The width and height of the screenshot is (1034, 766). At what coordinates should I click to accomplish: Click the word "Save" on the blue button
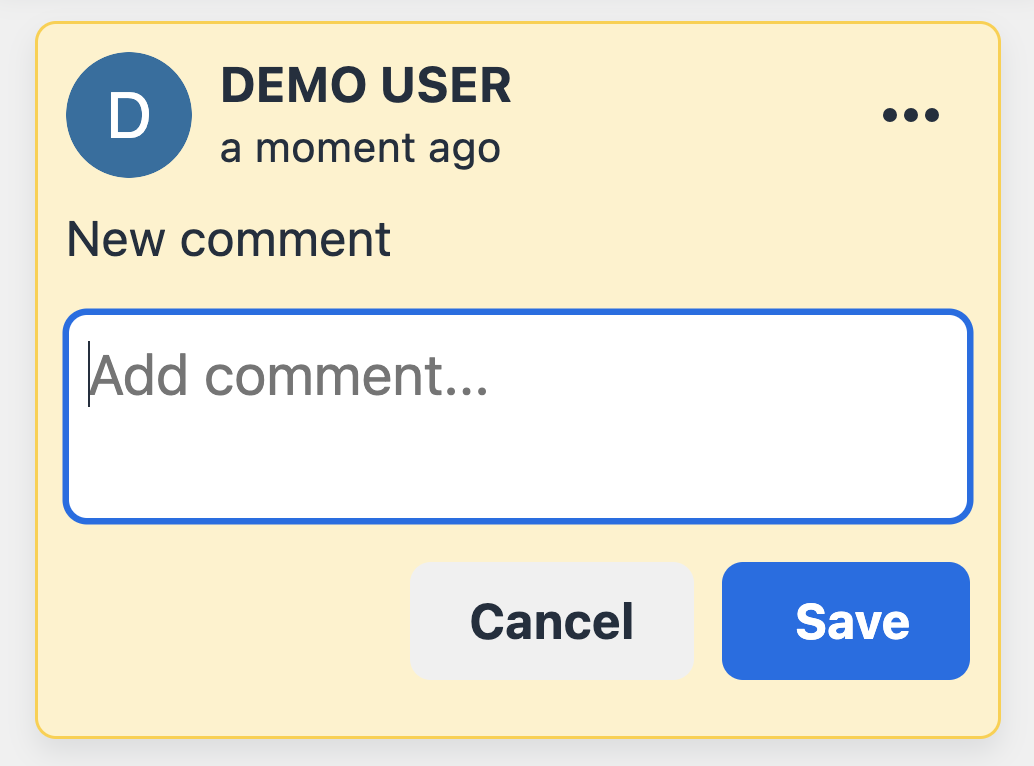coord(852,621)
